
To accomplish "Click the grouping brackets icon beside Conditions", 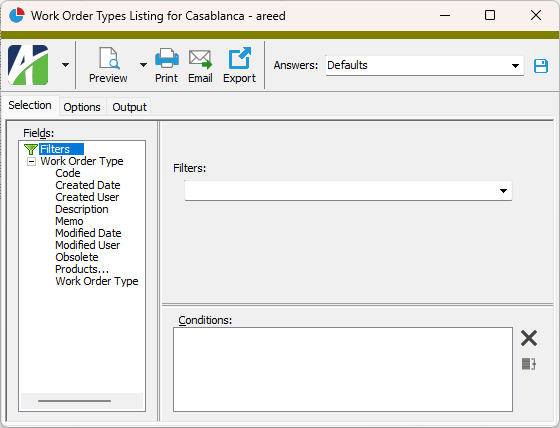I will 529,364.
